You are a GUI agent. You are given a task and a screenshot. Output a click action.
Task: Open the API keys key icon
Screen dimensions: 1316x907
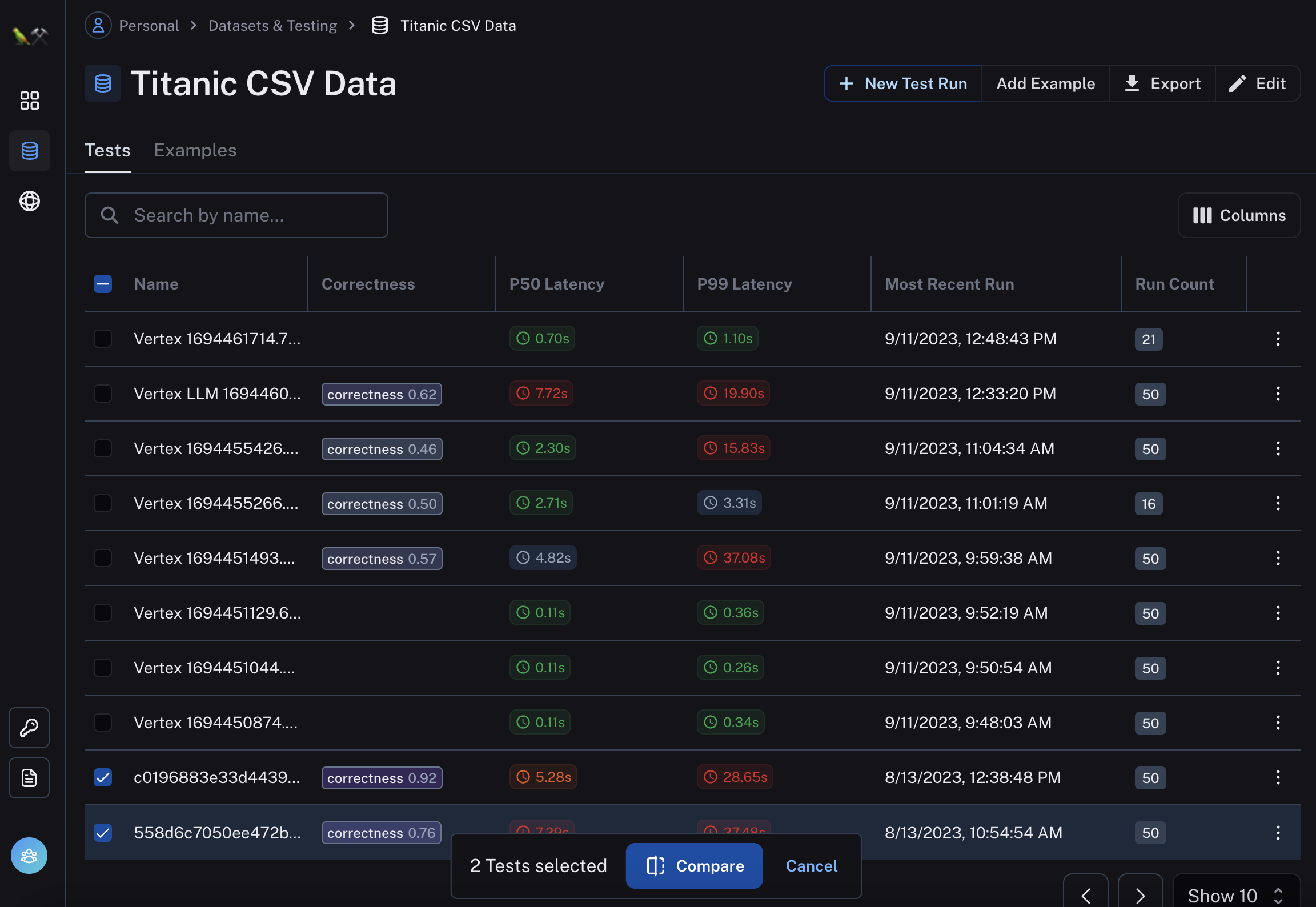tap(29, 728)
